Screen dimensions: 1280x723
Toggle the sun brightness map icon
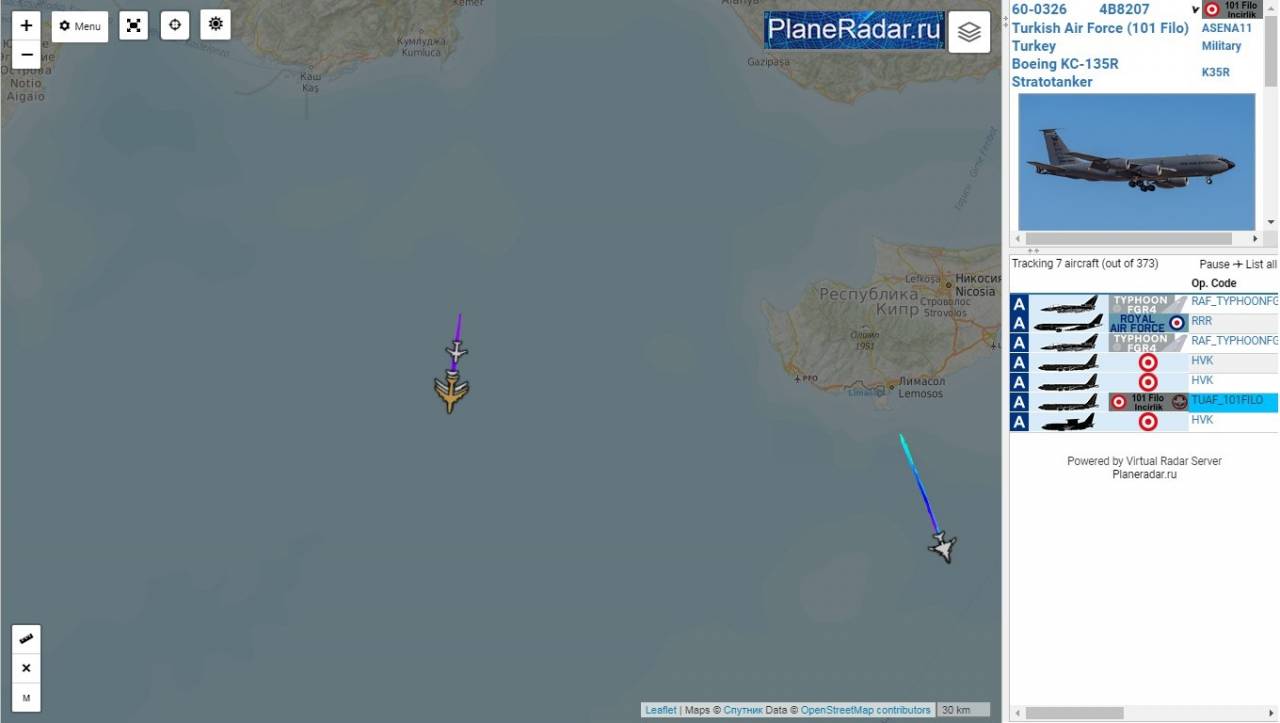[x=215, y=24]
